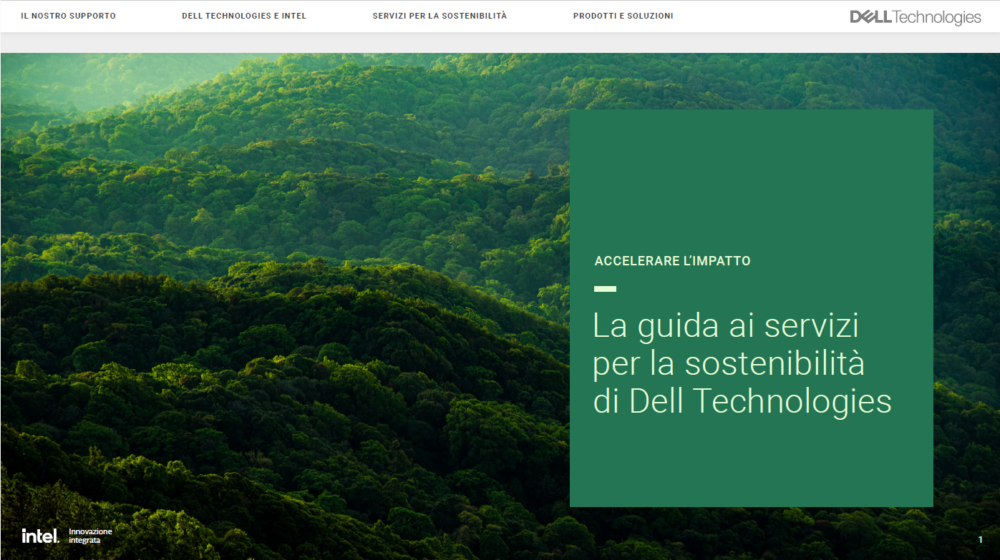
Task: Click page number 1
Action: [x=980, y=540]
